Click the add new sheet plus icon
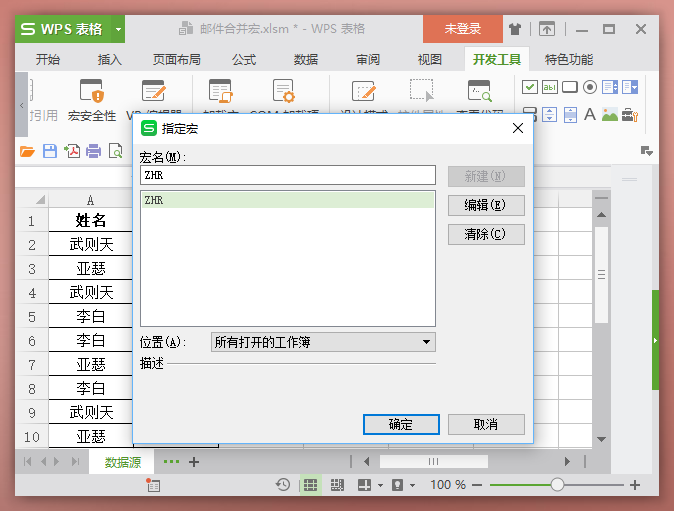The width and height of the screenshot is (674, 511). tap(194, 462)
